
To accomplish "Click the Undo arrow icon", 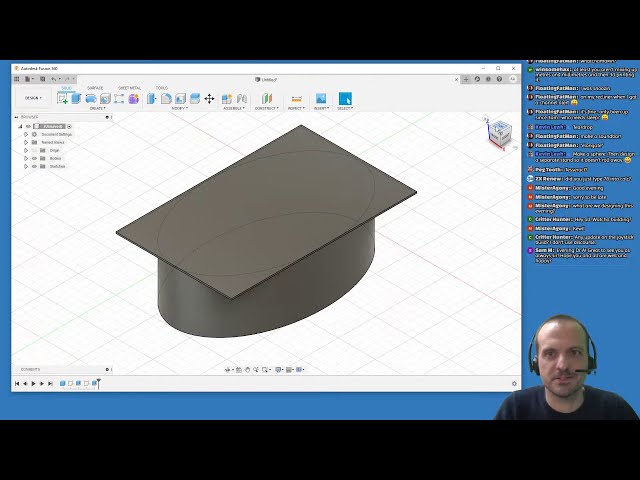I will click(x=53, y=79).
